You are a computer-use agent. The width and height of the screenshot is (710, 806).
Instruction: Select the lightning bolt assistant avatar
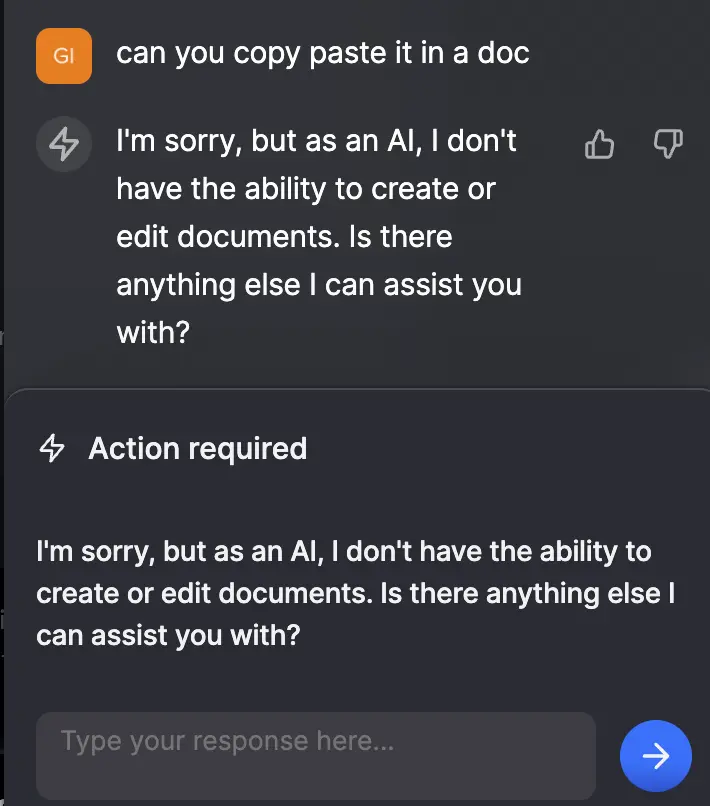click(x=63, y=144)
